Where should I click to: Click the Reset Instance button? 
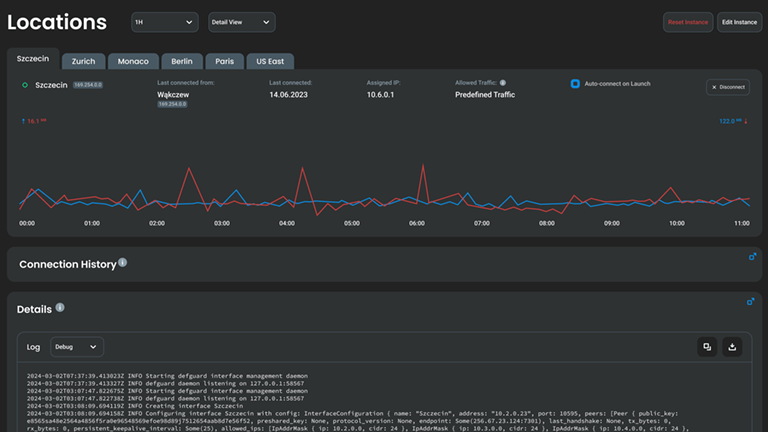[687, 22]
